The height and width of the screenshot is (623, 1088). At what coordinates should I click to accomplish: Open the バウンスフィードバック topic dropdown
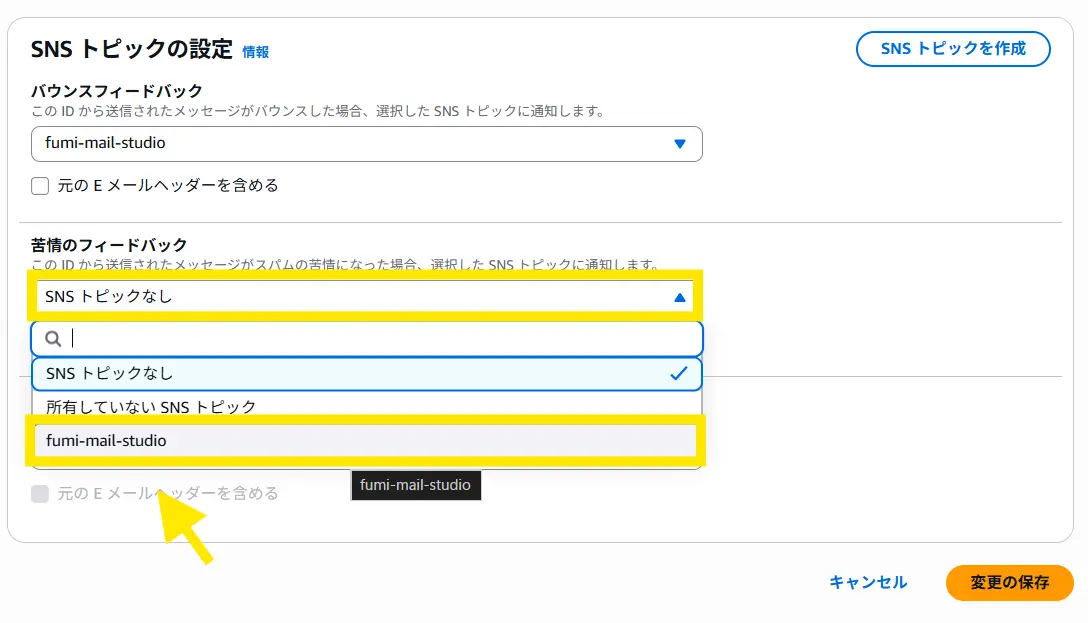click(366, 144)
